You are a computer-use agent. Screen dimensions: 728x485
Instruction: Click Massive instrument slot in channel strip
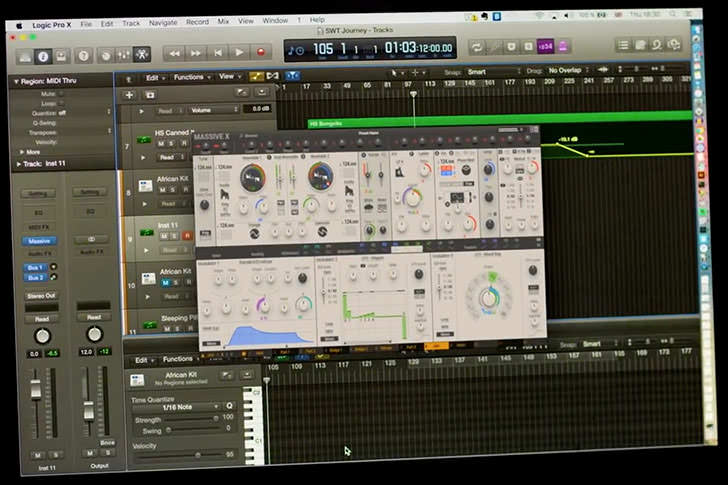point(39,241)
